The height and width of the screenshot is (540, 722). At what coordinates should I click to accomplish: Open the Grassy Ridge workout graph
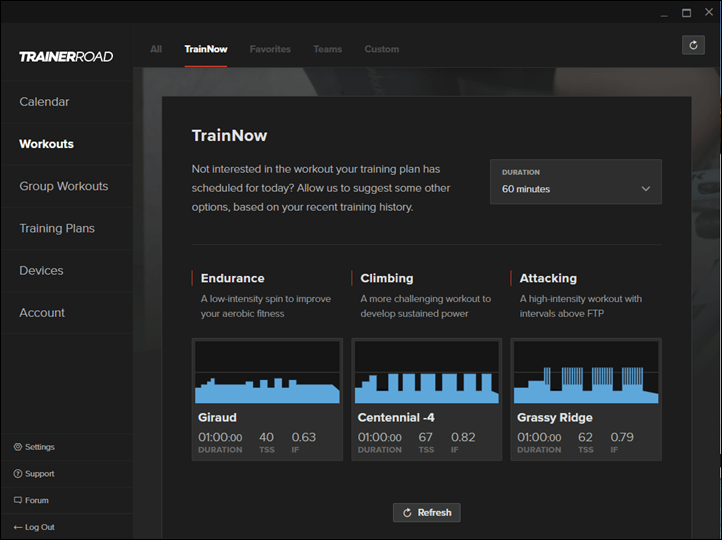pos(586,372)
